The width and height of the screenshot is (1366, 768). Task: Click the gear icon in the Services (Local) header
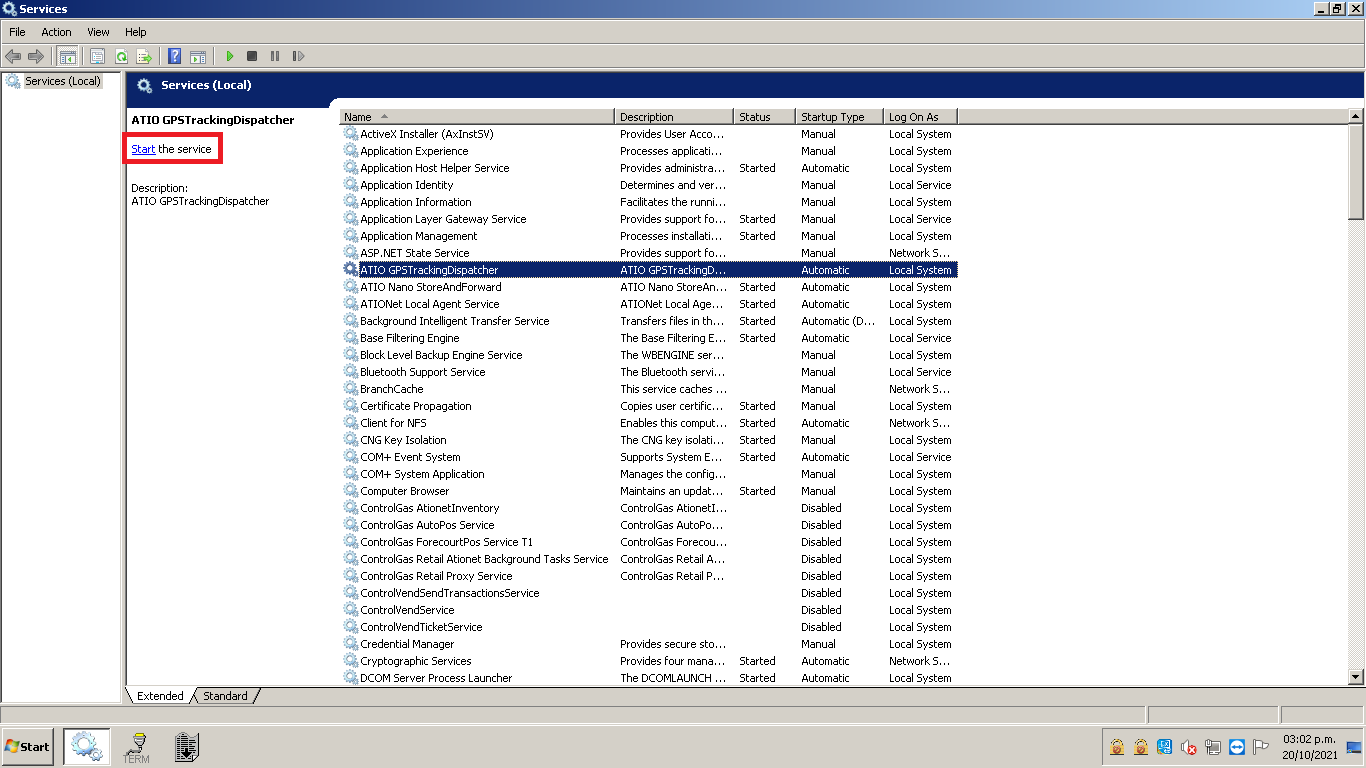coord(145,86)
